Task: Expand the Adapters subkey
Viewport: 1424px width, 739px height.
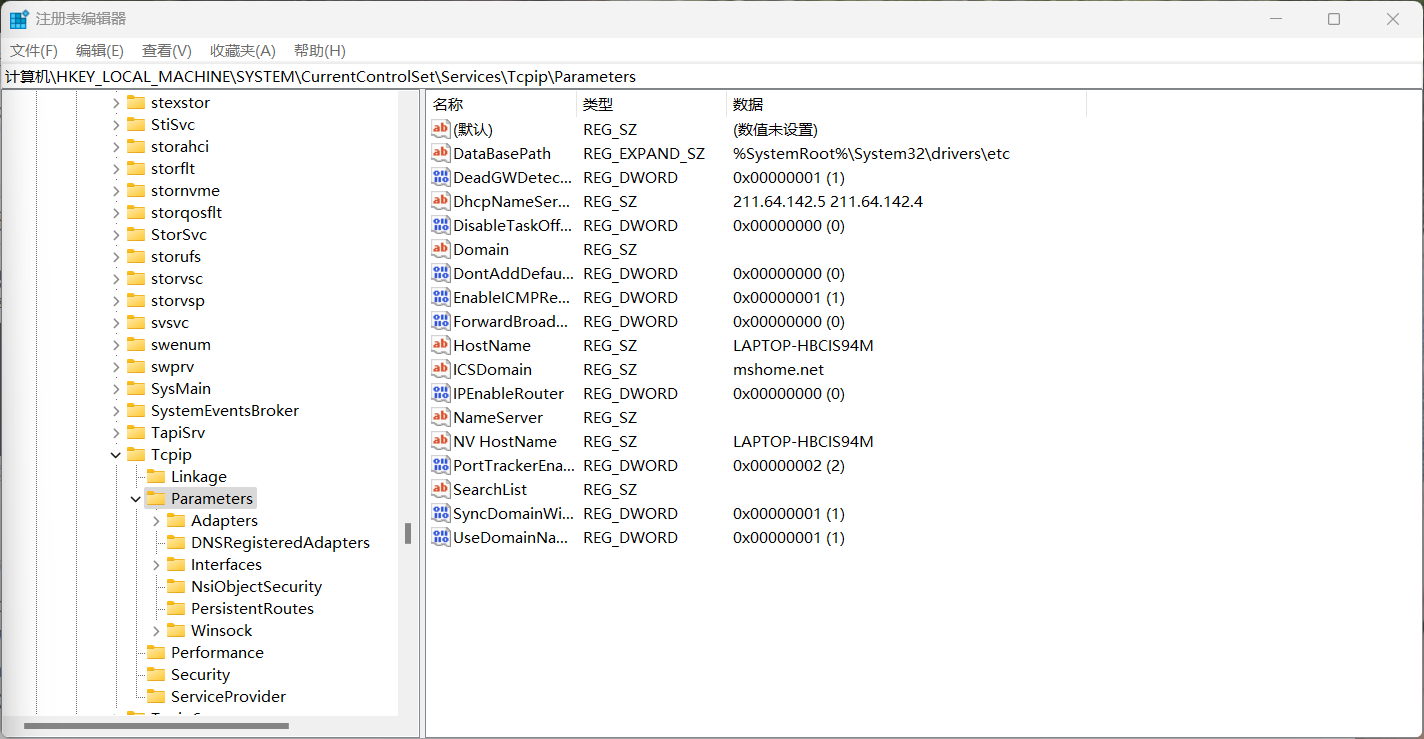Action: pyautogui.click(x=156, y=521)
